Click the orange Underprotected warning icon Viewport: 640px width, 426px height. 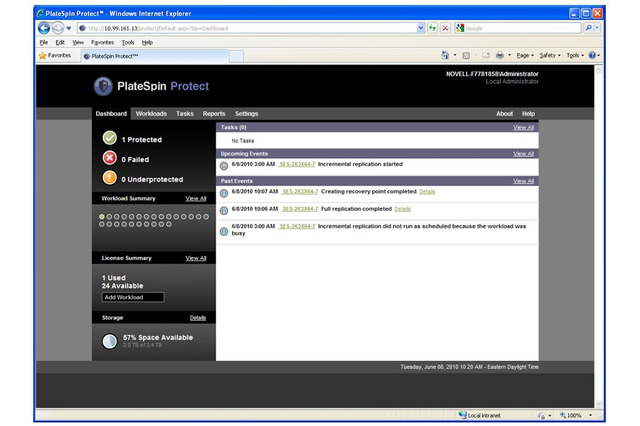click(109, 178)
